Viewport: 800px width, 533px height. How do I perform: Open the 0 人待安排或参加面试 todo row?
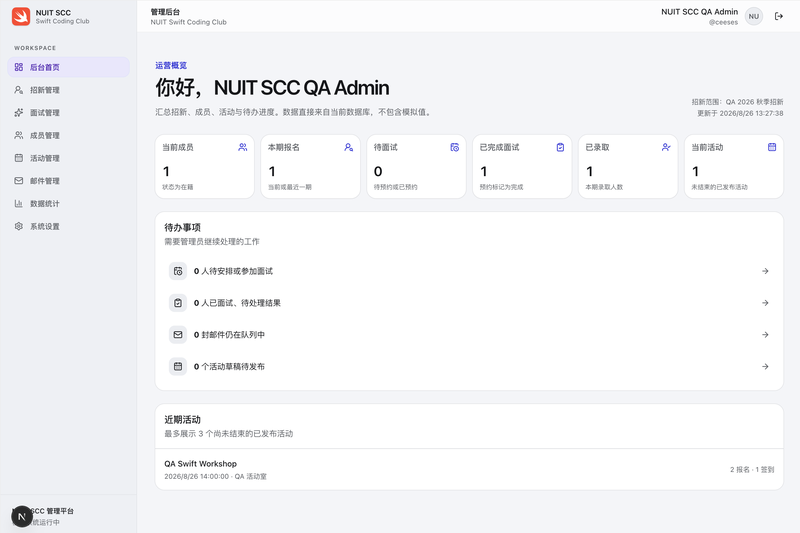pos(469,271)
